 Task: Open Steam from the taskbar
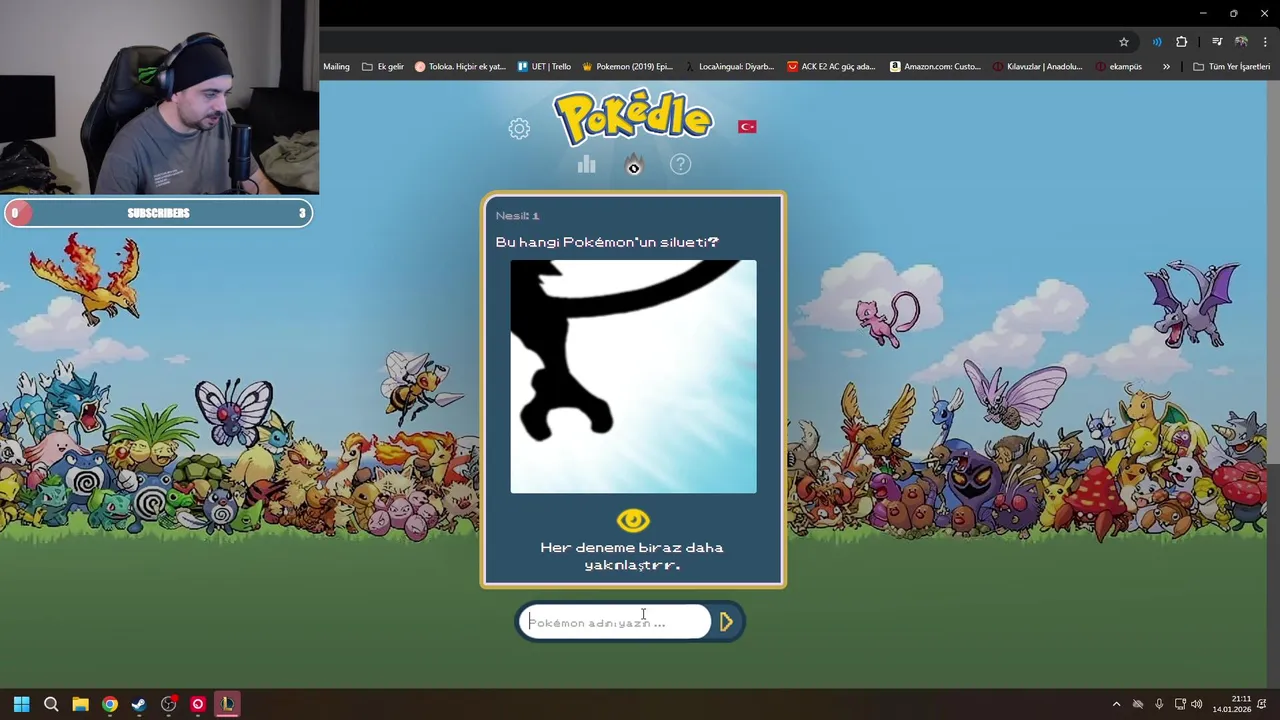pos(139,704)
